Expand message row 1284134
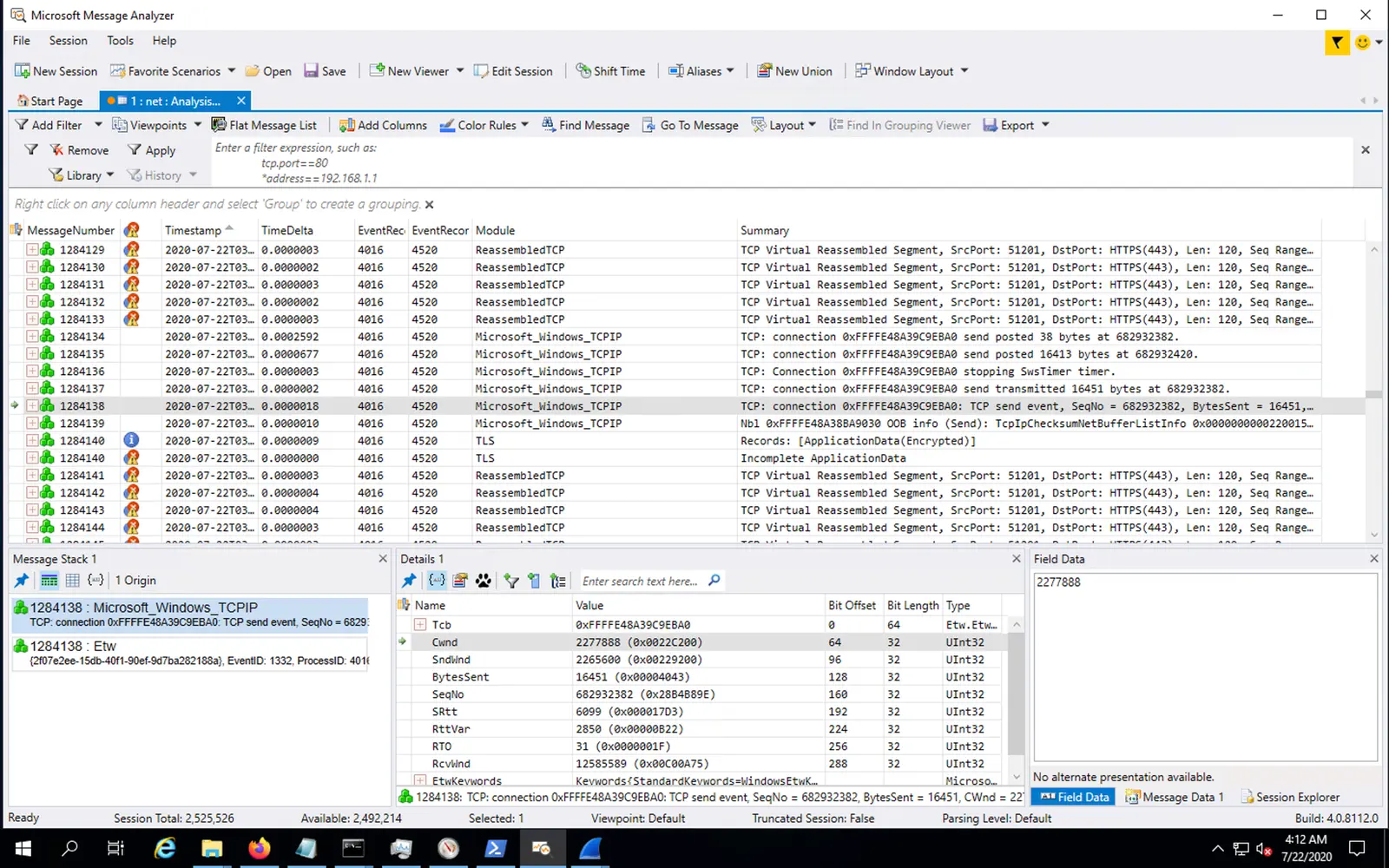The image size is (1389, 868). coord(32,337)
